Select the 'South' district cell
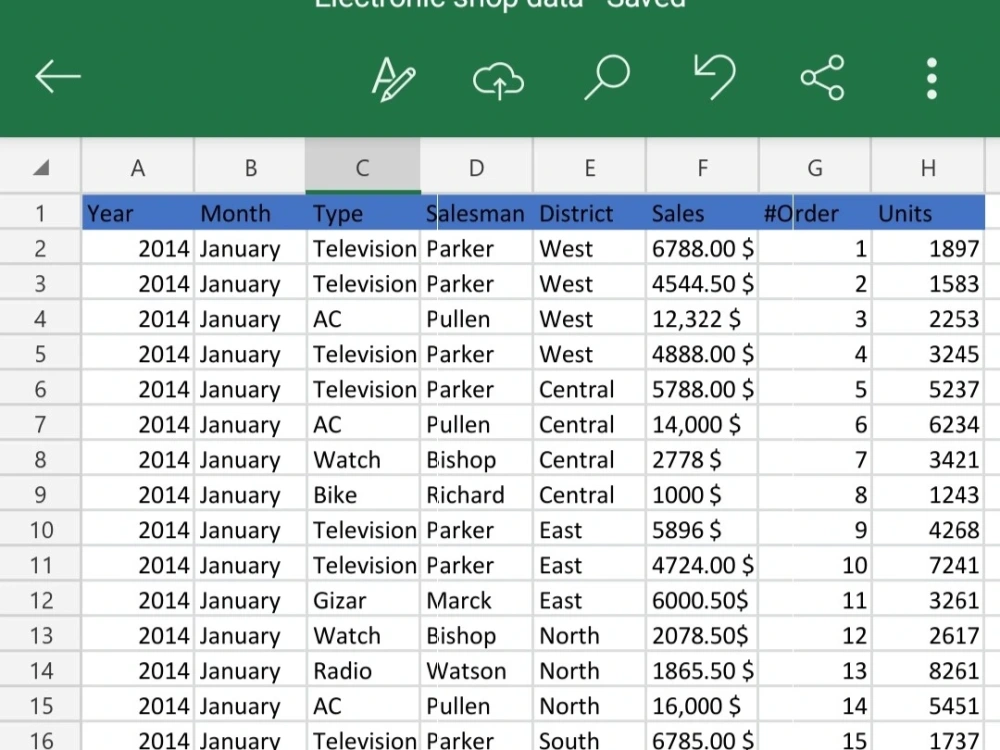Screen dimensions: 1000x750 (590, 739)
